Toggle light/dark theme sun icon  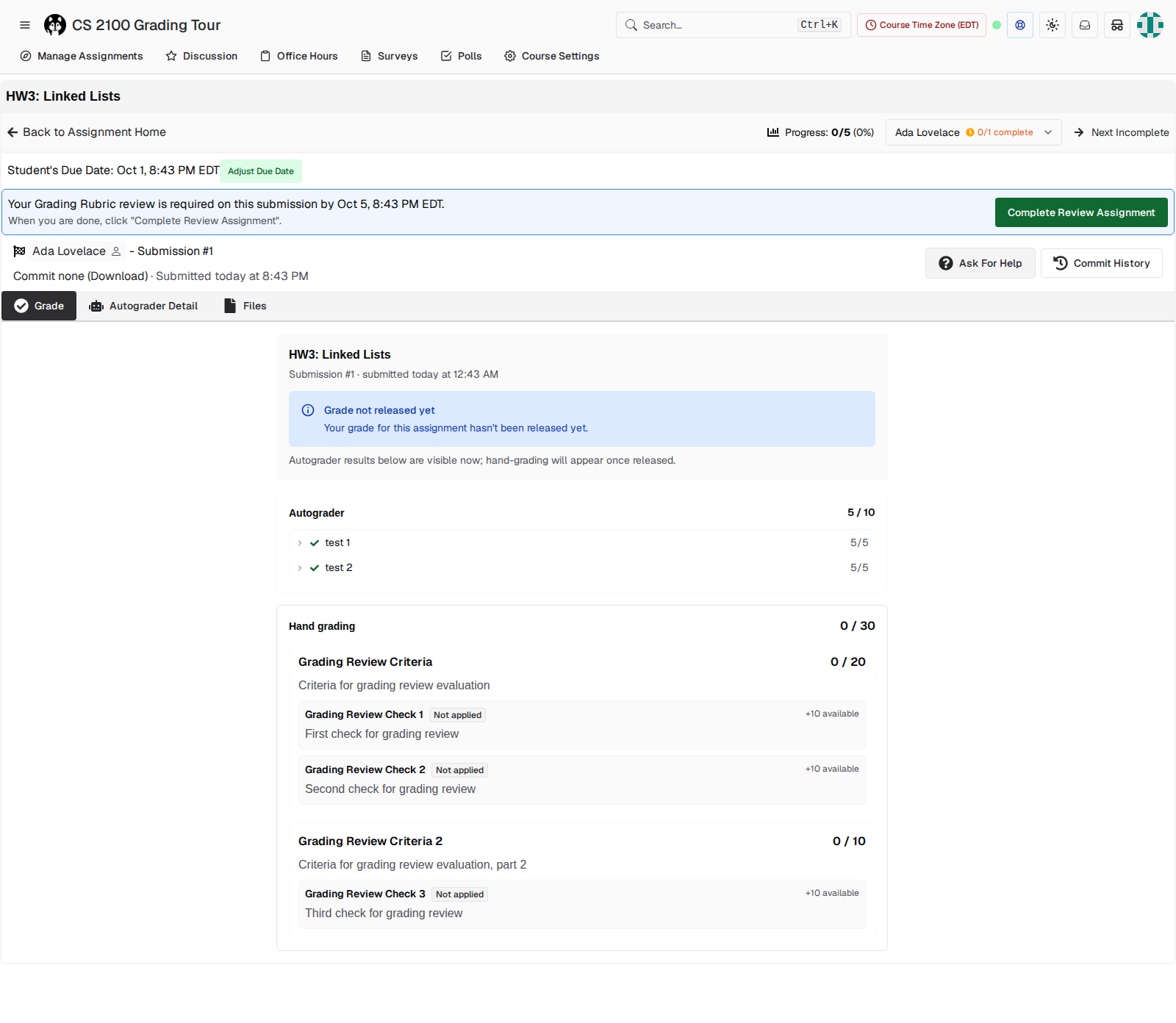[x=1053, y=25]
